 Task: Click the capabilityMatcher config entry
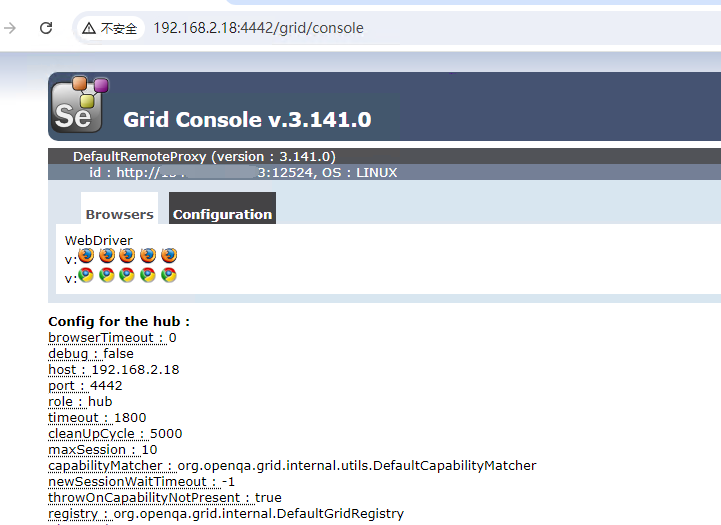pyautogui.click(x=292, y=466)
